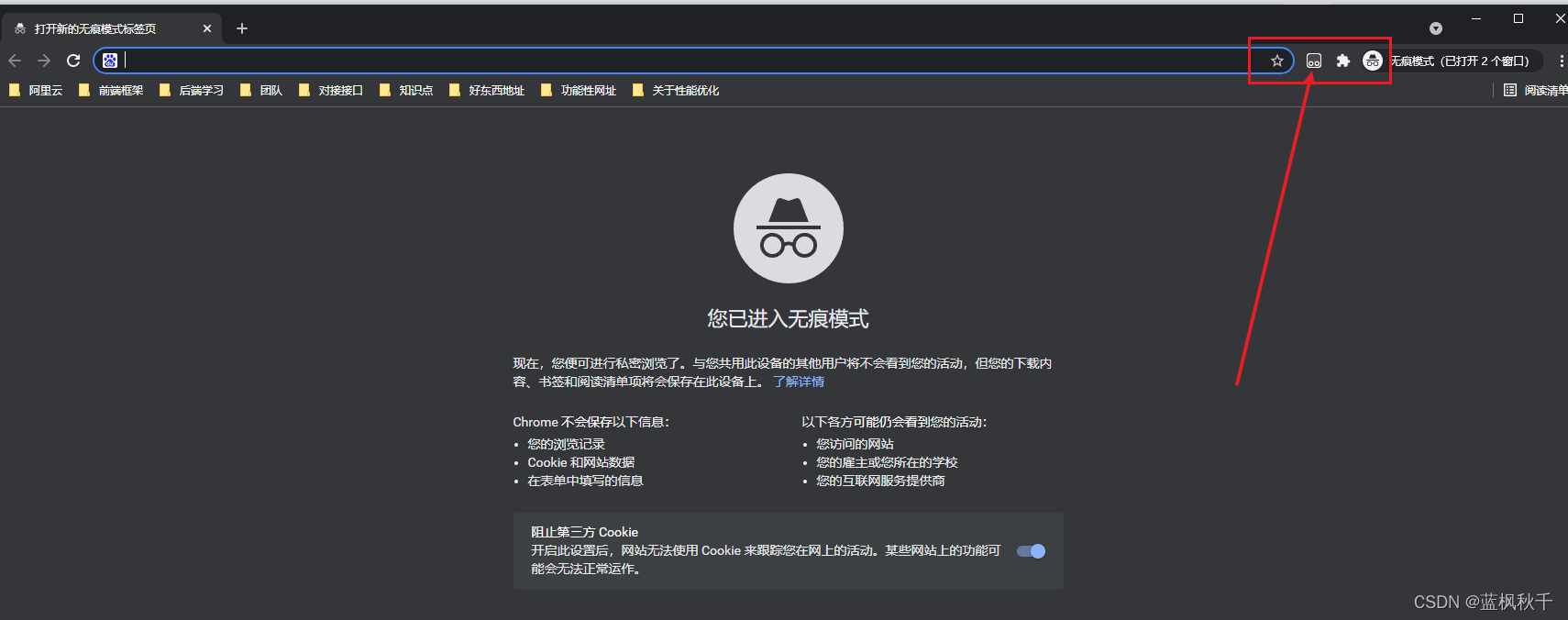Open the 功能性网址 bookmark folder
This screenshot has height=620, width=1568.
pos(579,90)
